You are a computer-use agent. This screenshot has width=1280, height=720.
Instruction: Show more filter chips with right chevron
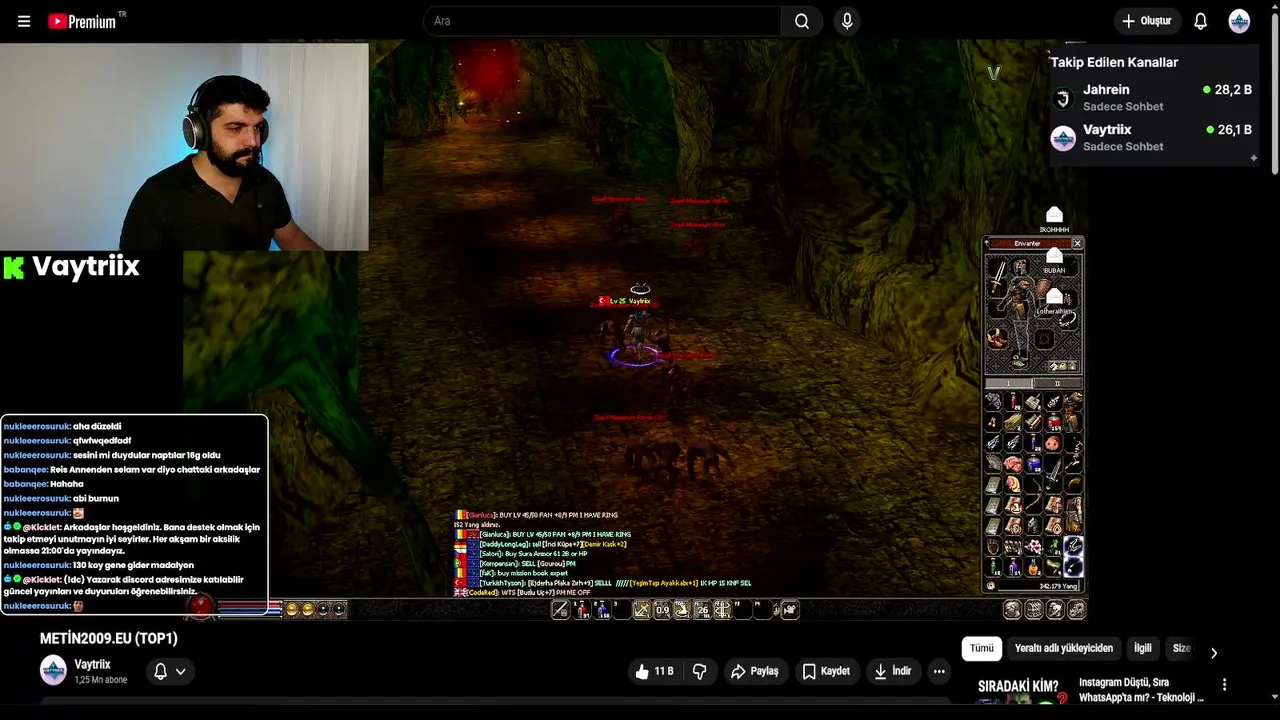click(x=1214, y=653)
